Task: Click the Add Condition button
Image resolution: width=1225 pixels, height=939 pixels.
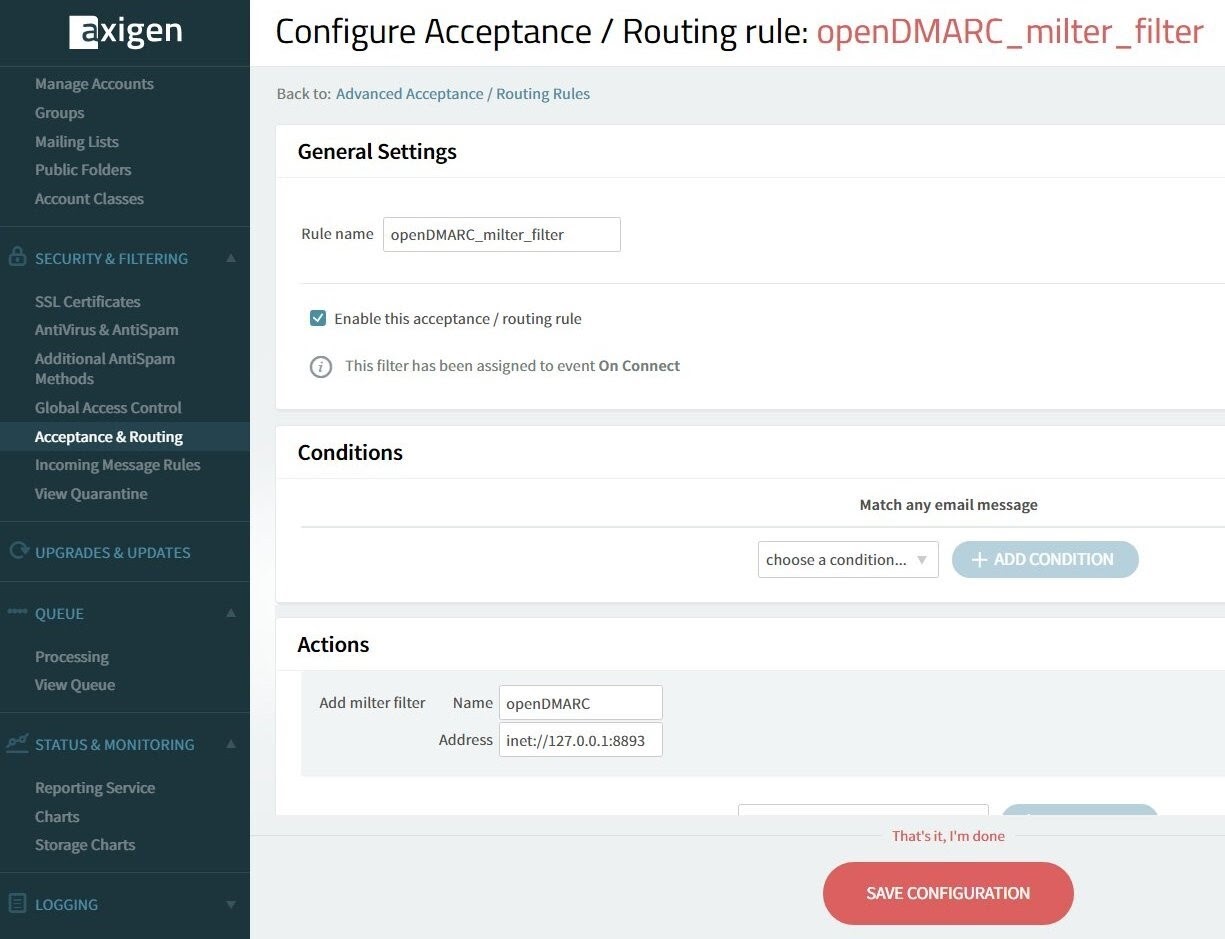Action: (1044, 560)
